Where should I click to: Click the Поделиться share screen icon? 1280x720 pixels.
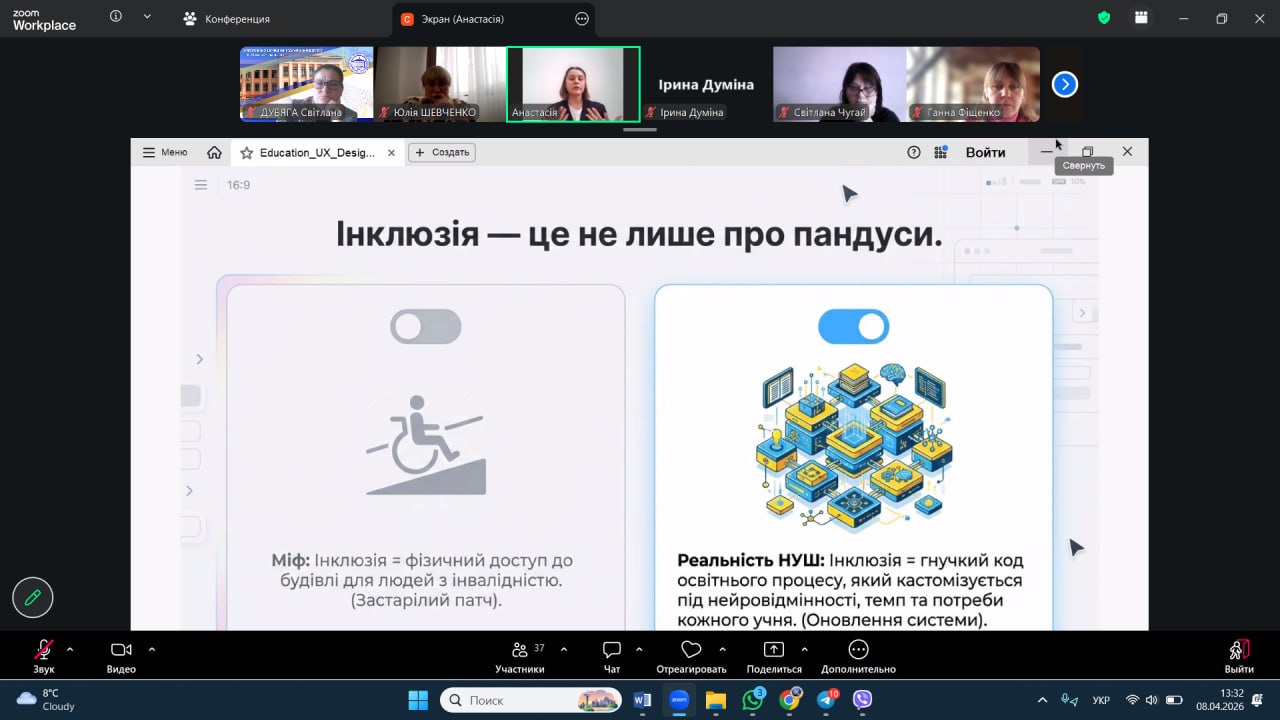(774, 651)
